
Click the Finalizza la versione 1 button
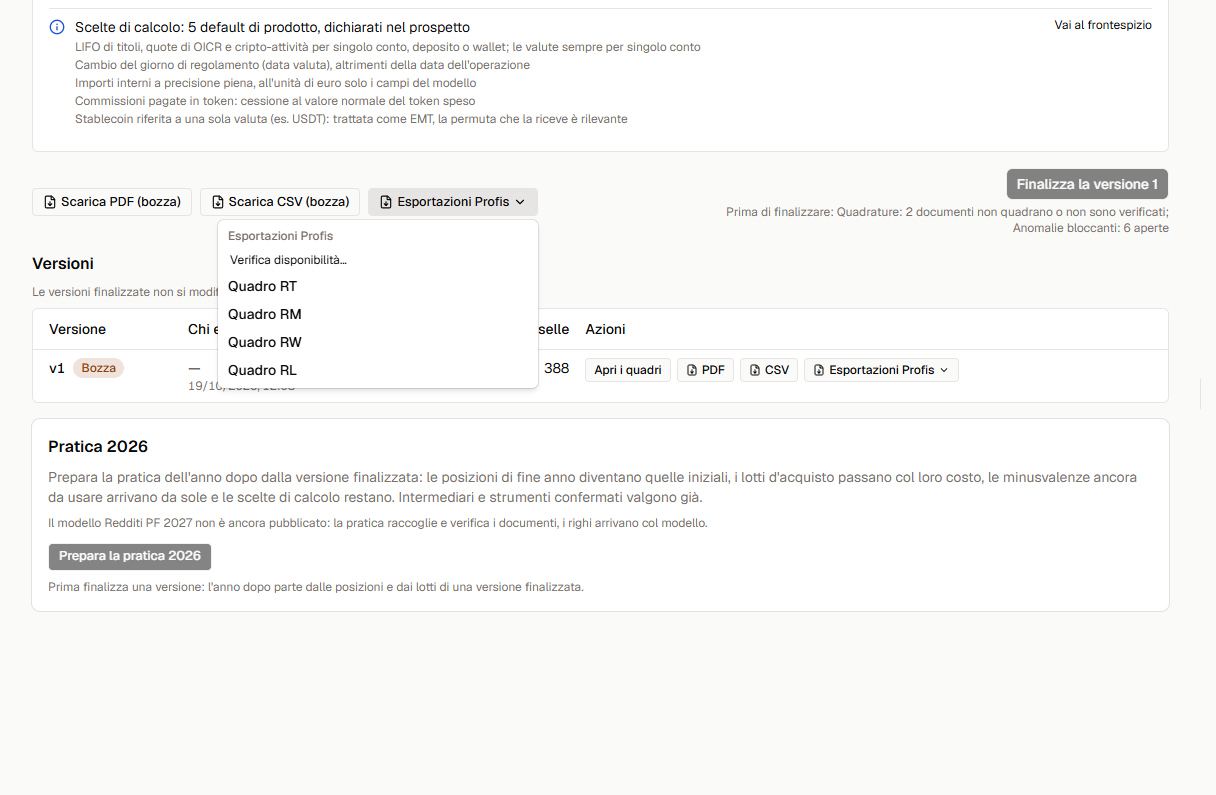point(1087,184)
